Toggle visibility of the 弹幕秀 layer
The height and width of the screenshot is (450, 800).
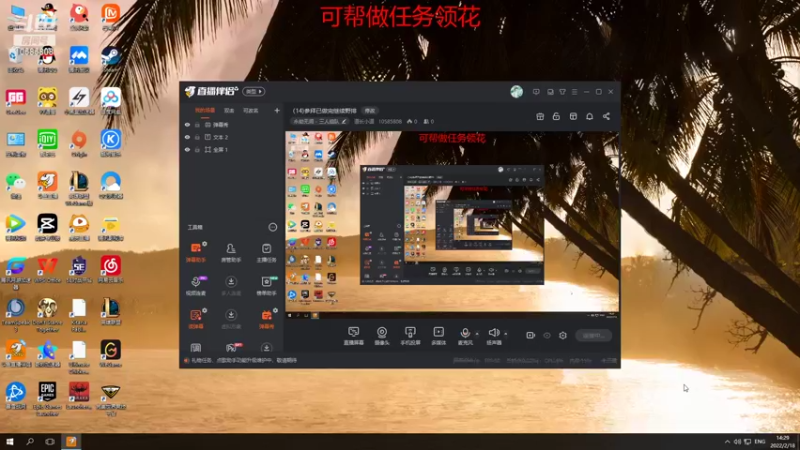187,124
